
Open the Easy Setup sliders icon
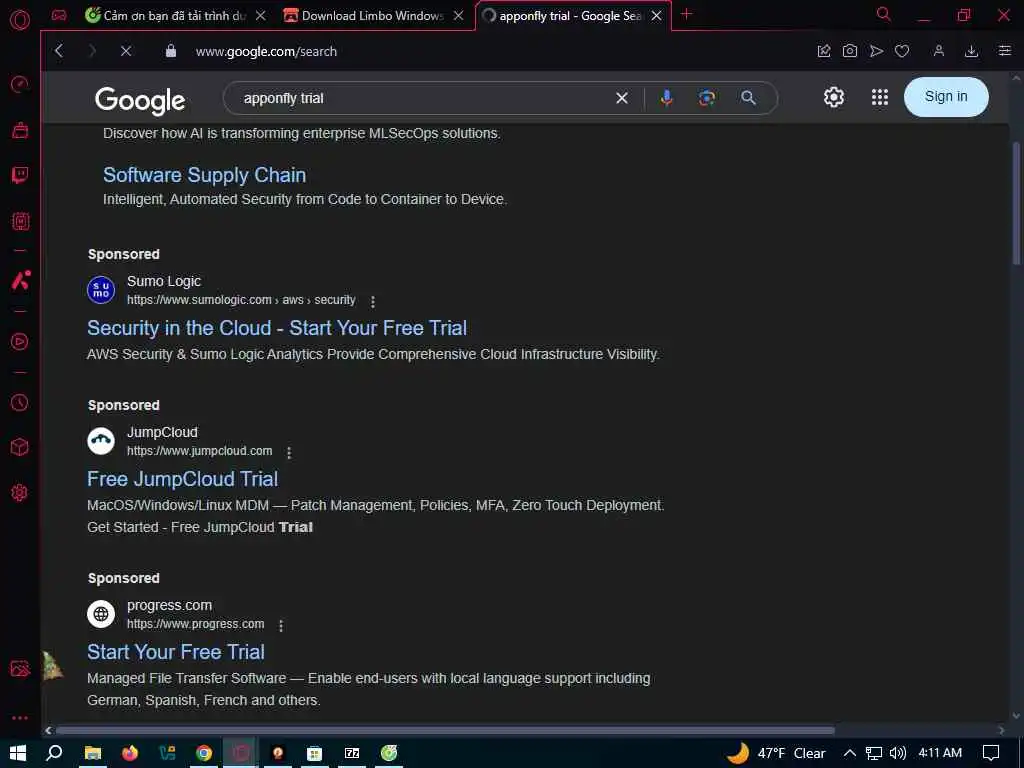[1004, 51]
